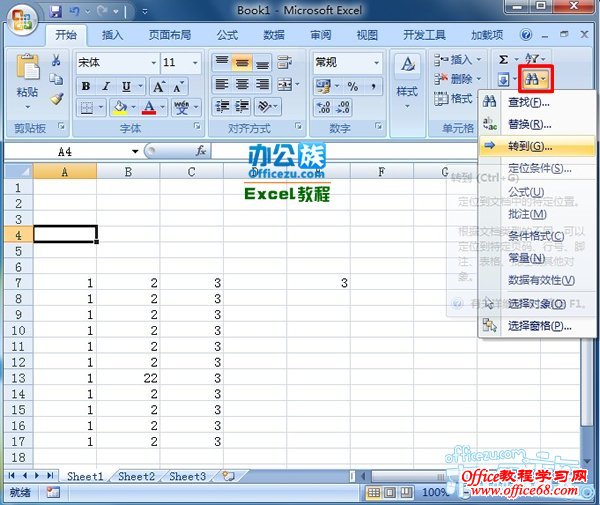Open number format 常规 dropdown
Viewport: 600px width, 505px height.
point(377,63)
